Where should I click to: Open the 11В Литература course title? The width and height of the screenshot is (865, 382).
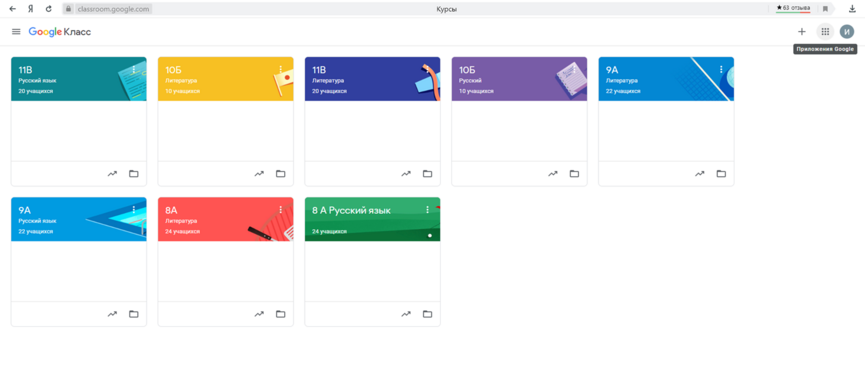point(319,70)
